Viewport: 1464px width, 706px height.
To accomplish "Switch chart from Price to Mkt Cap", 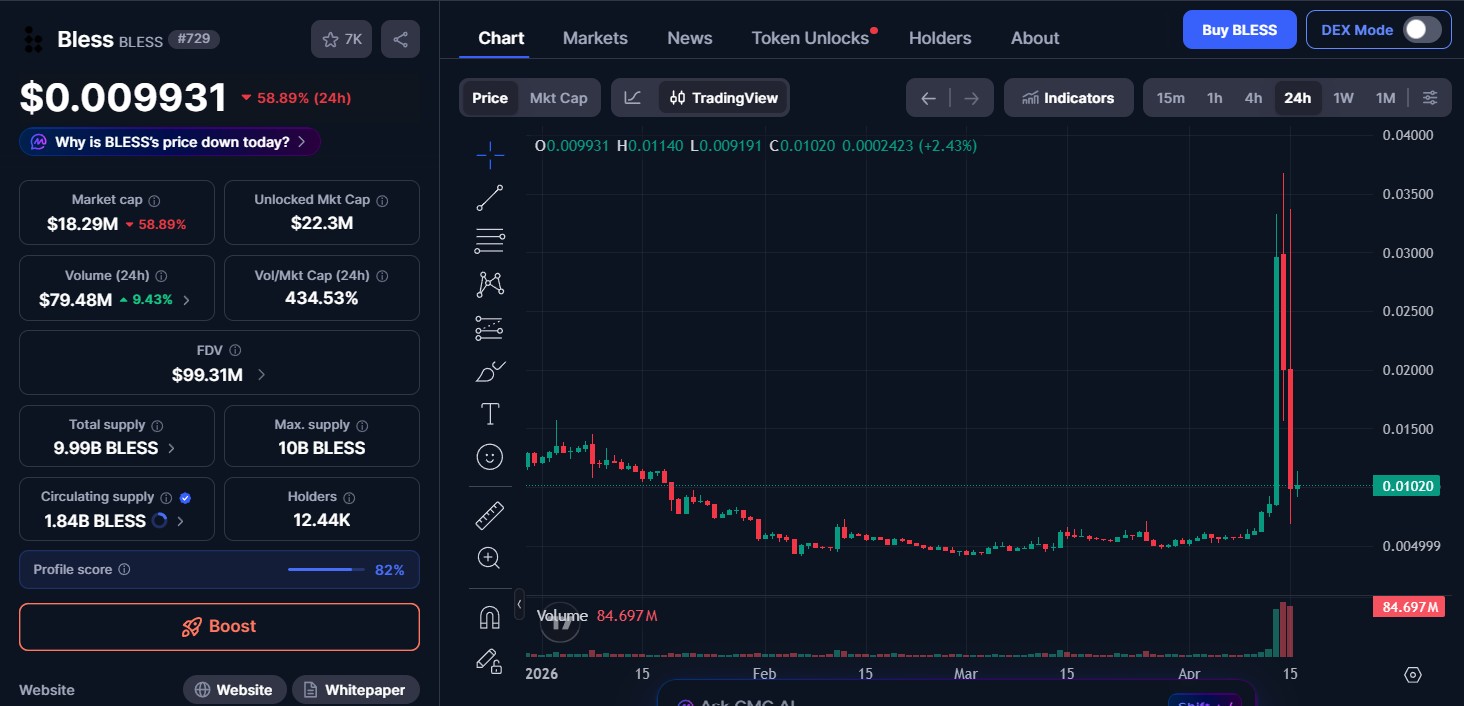I will tap(558, 97).
